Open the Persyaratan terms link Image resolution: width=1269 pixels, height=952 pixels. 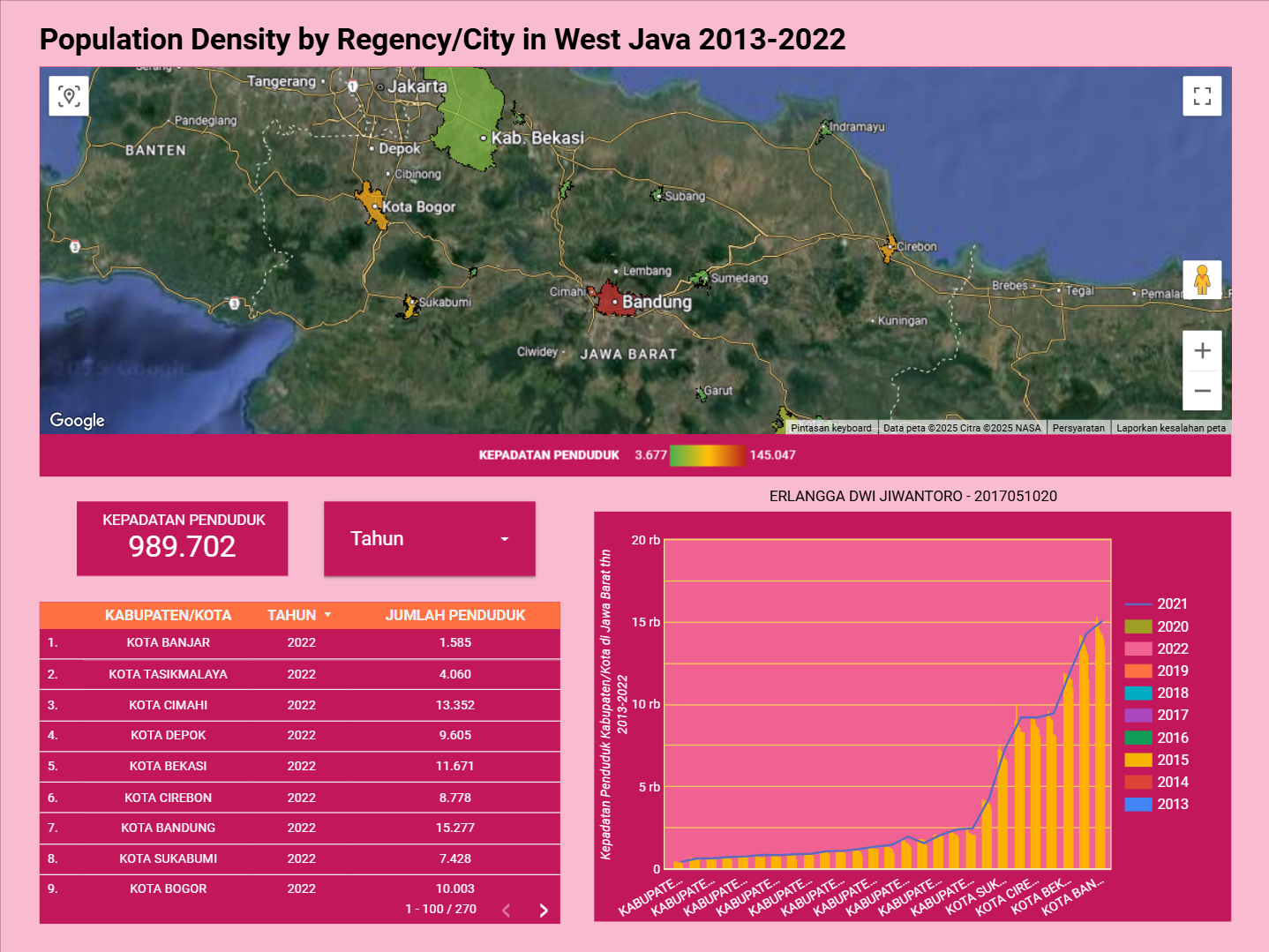[x=1078, y=428]
